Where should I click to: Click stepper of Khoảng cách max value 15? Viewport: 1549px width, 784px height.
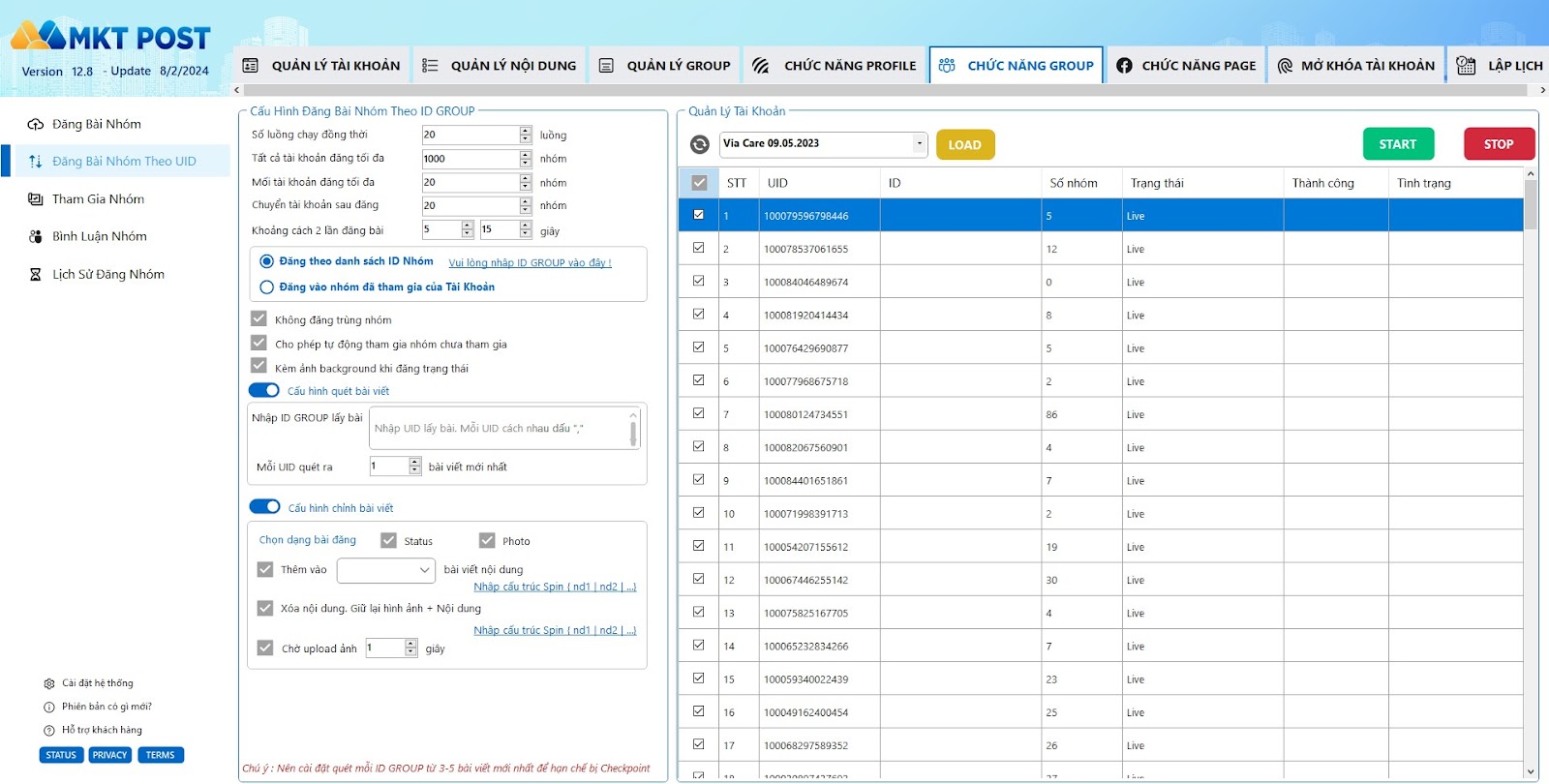[526, 229]
